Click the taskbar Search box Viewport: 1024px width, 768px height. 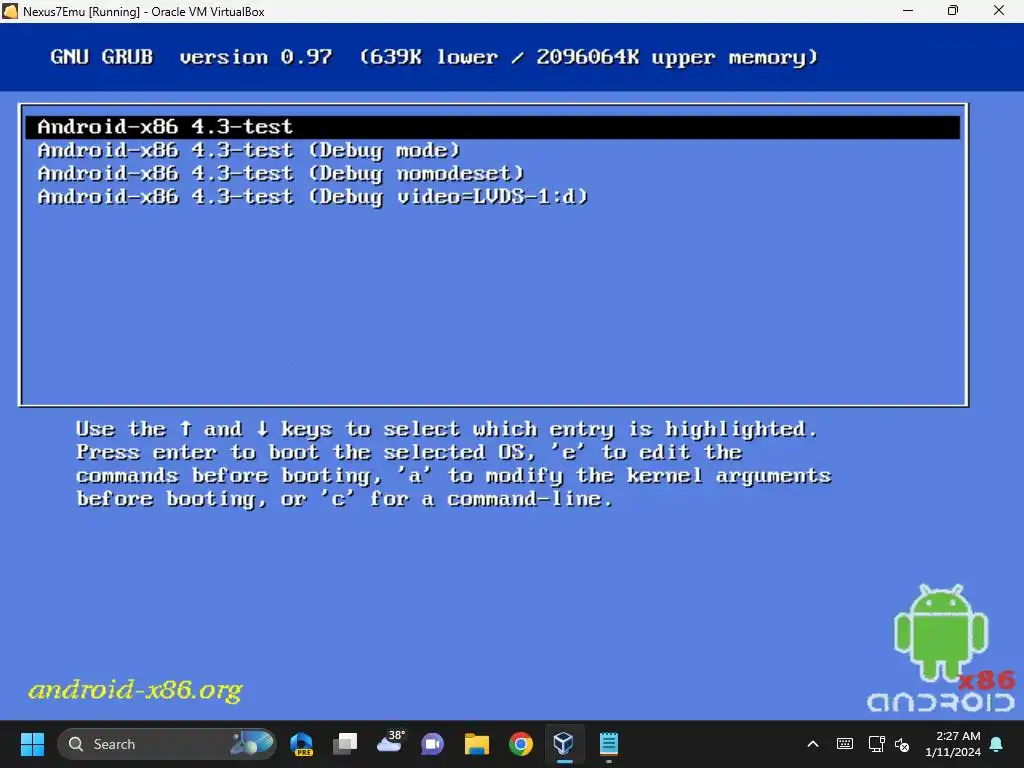[167, 744]
